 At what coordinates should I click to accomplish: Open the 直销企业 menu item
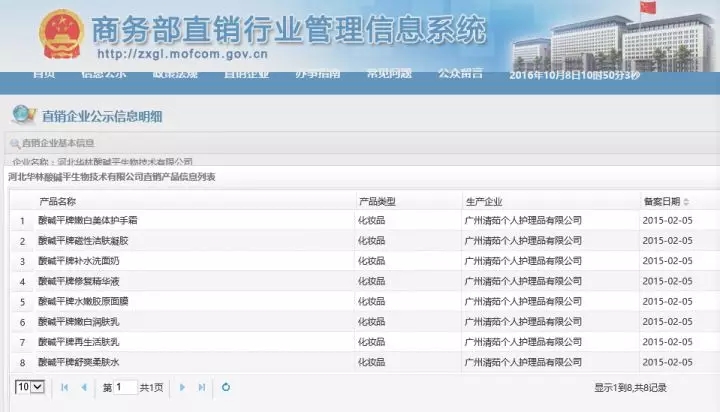coord(247,73)
